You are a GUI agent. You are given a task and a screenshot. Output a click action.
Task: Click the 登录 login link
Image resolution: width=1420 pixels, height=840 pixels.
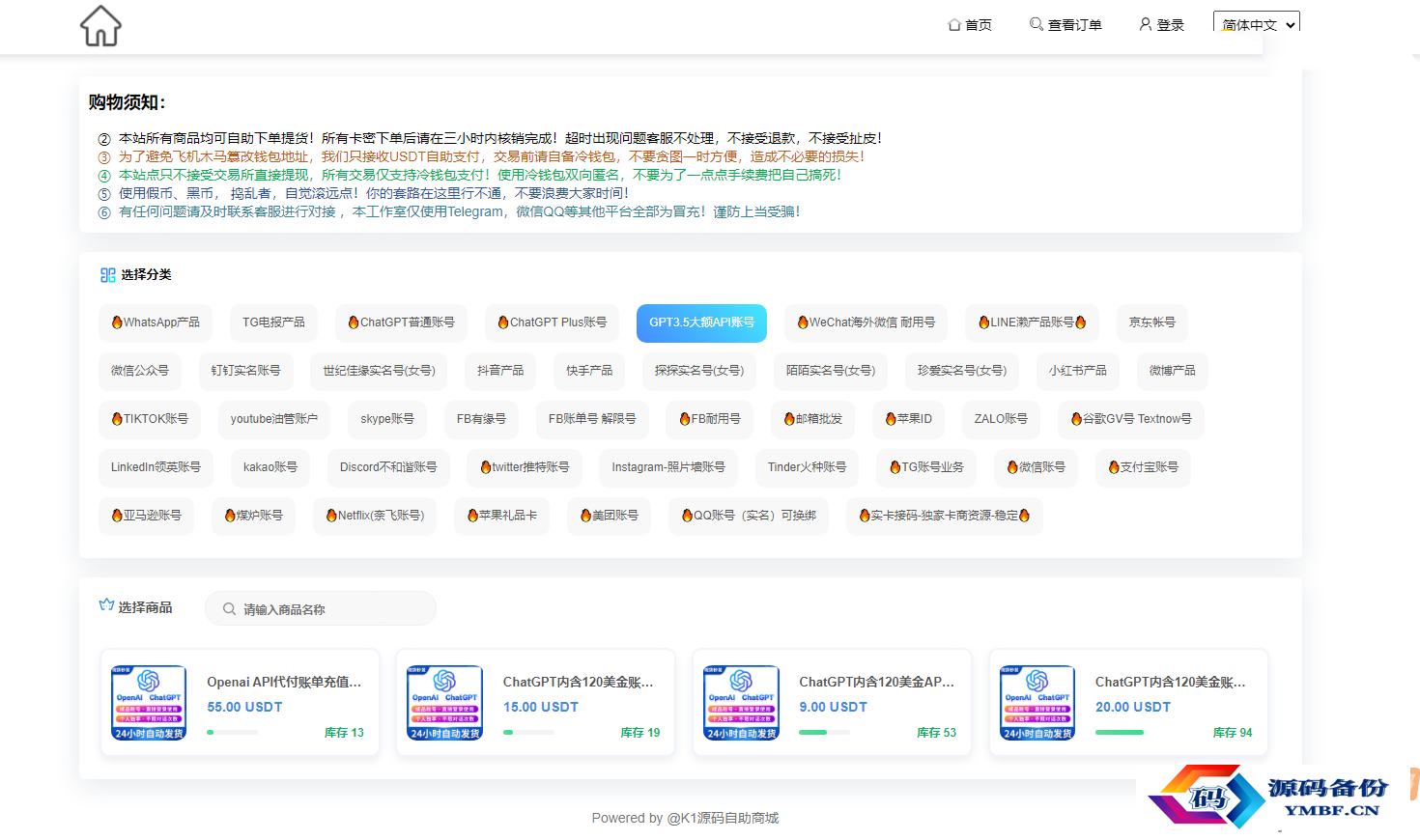[1161, 25]
